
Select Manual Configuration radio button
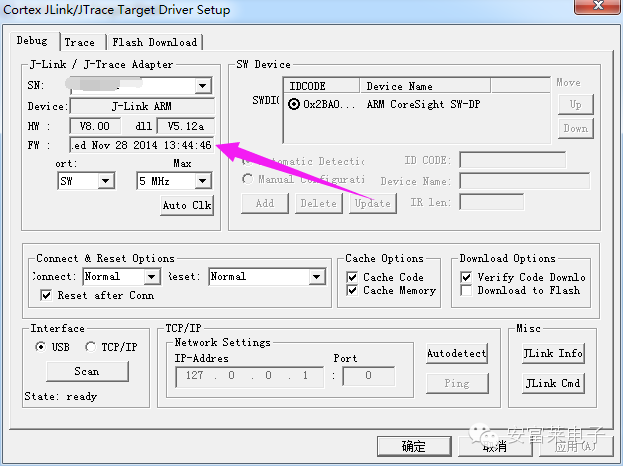tap(247, 179)
